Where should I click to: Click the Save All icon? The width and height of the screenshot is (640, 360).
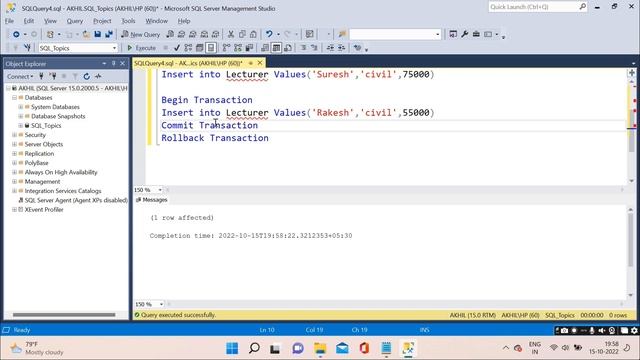click(109, 34)
